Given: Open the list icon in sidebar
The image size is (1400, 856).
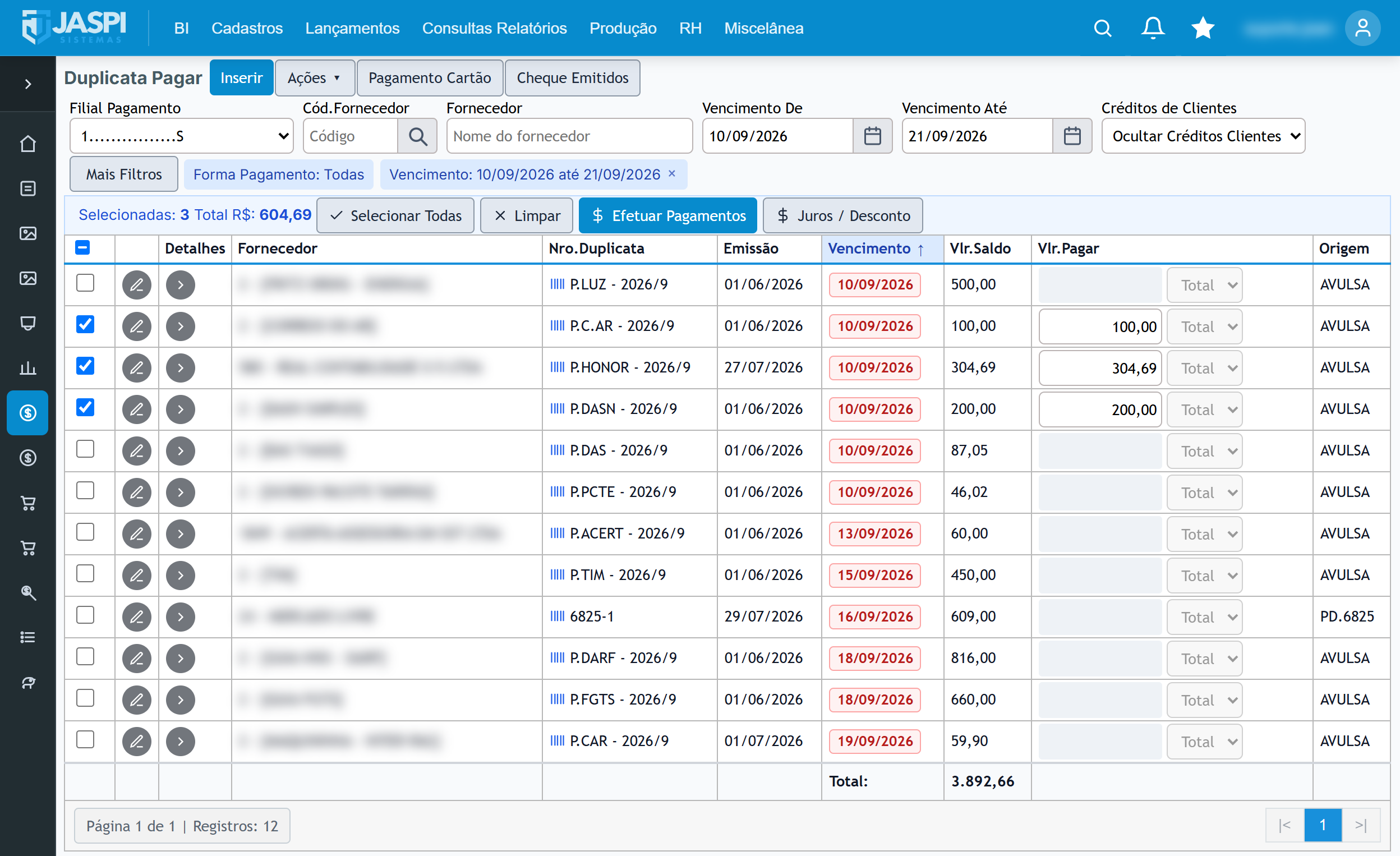Looking at the screenshot, I should (28, 637).
